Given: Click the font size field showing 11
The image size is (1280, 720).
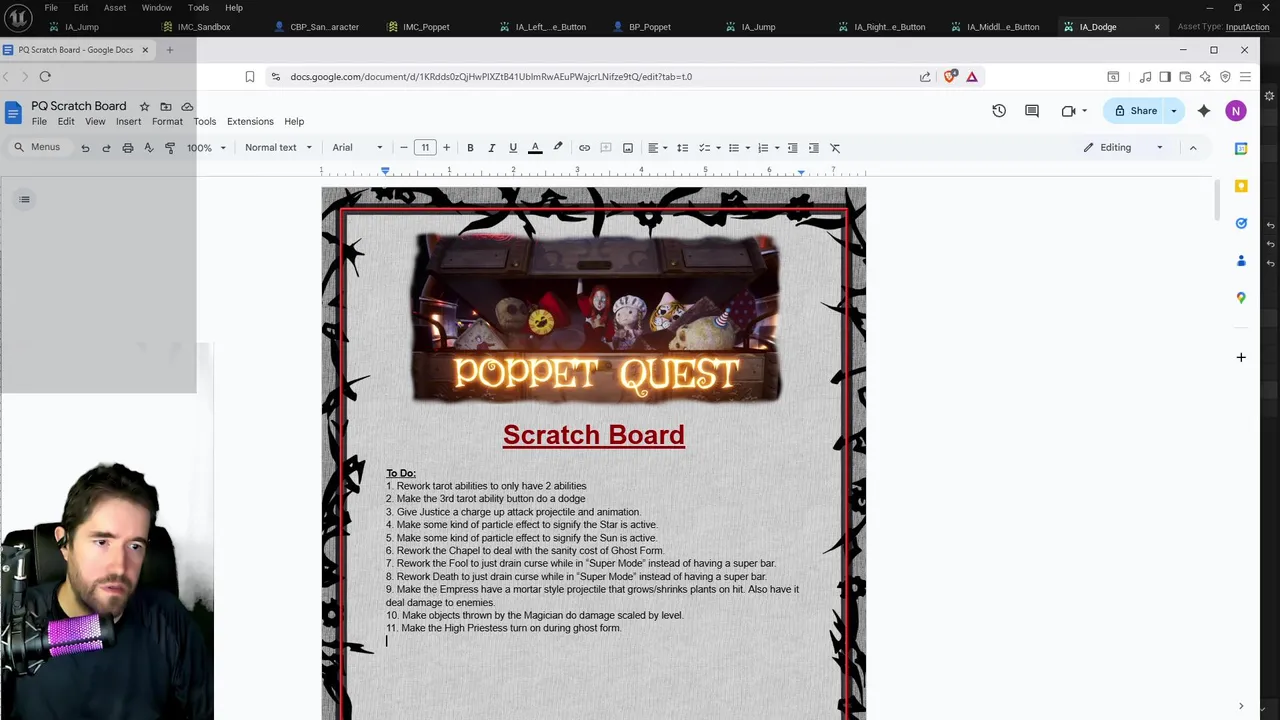Looking at the screenshot, I should pos(425,148).
